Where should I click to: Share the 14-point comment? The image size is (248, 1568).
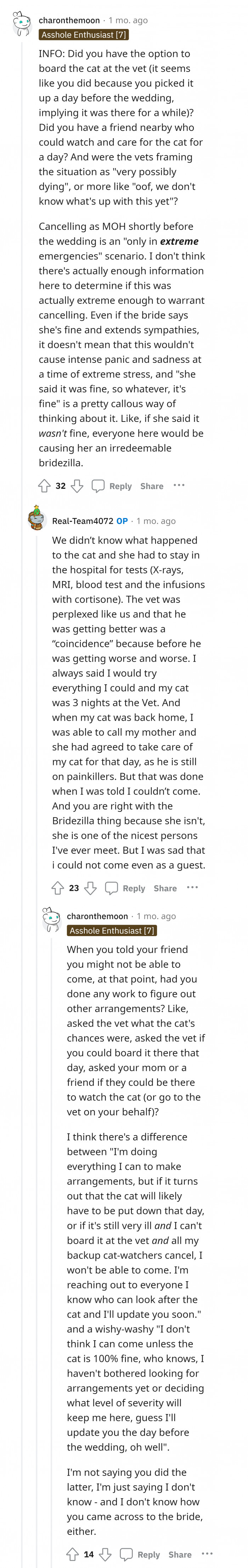click(180, 1554)
